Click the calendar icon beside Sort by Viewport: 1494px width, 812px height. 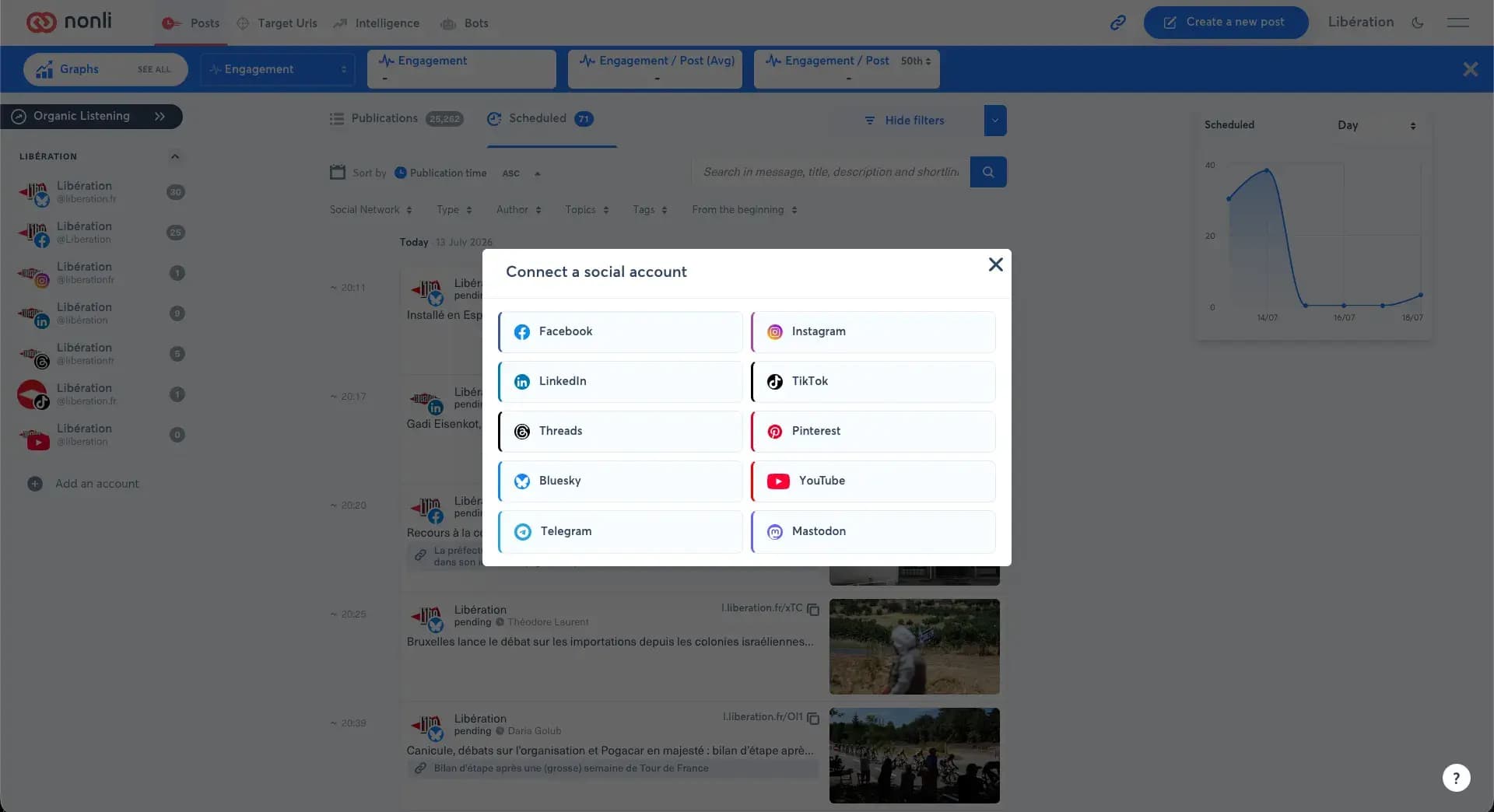tap(337, 173)
